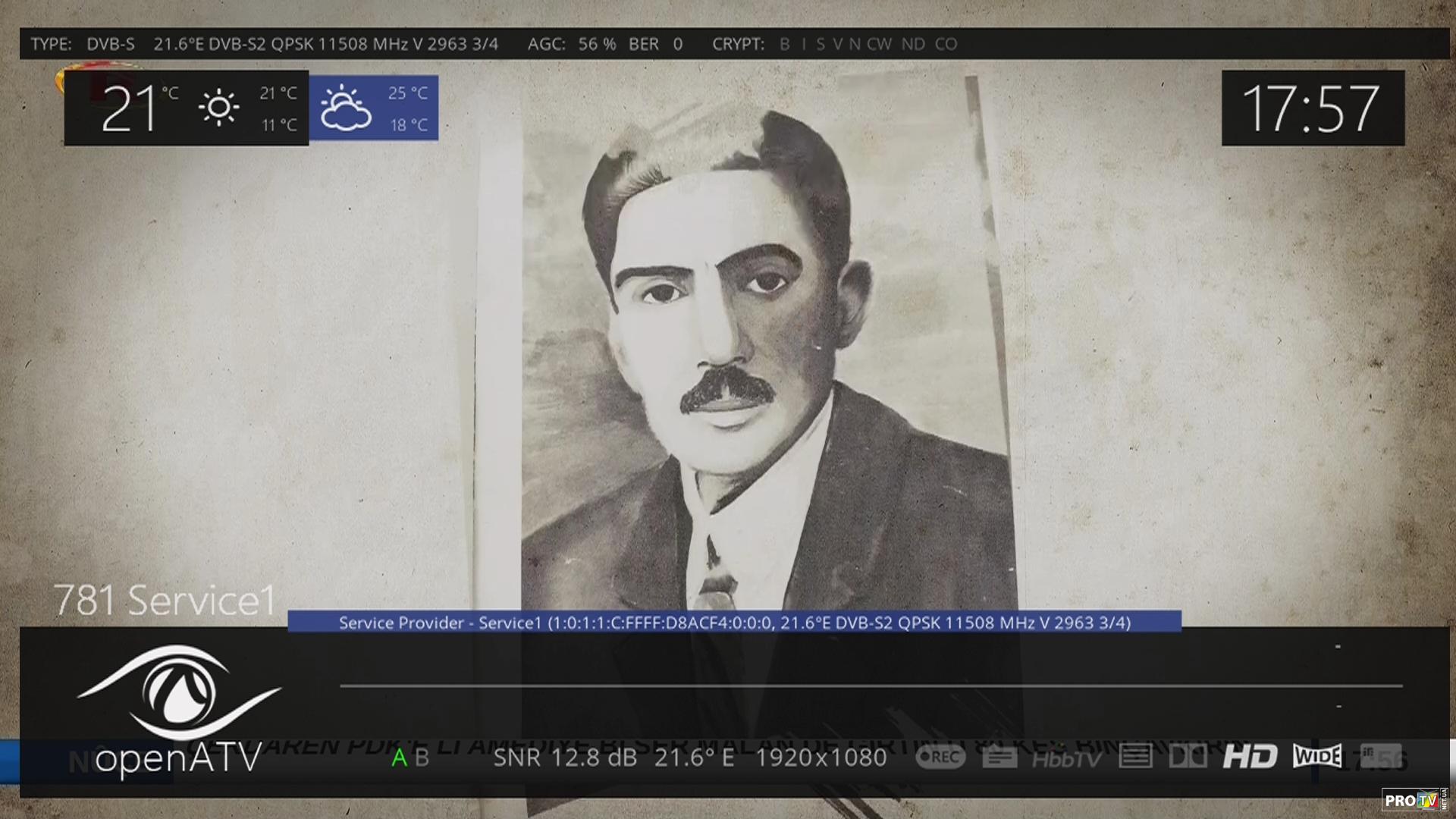Click the 1920x1080 resolution label
Viewport: 1456px width, 819px height.
821,758
